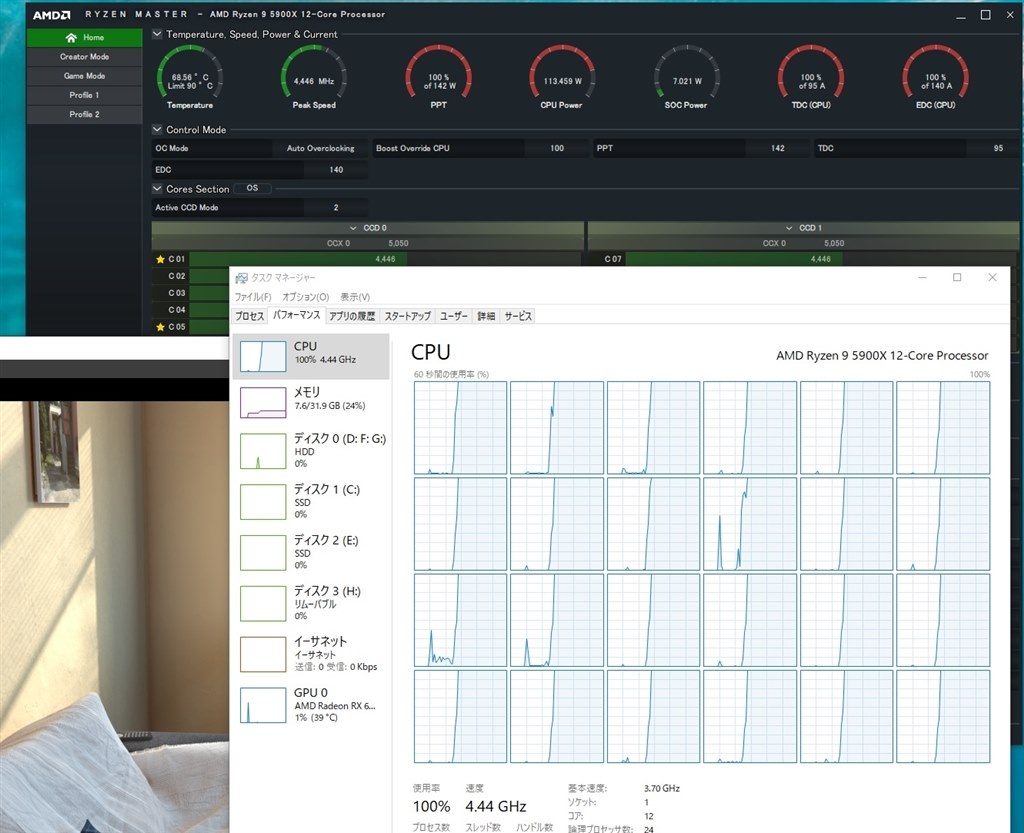
Task: Switch to the アプリの履歴 tab
Action: (352, 317)
